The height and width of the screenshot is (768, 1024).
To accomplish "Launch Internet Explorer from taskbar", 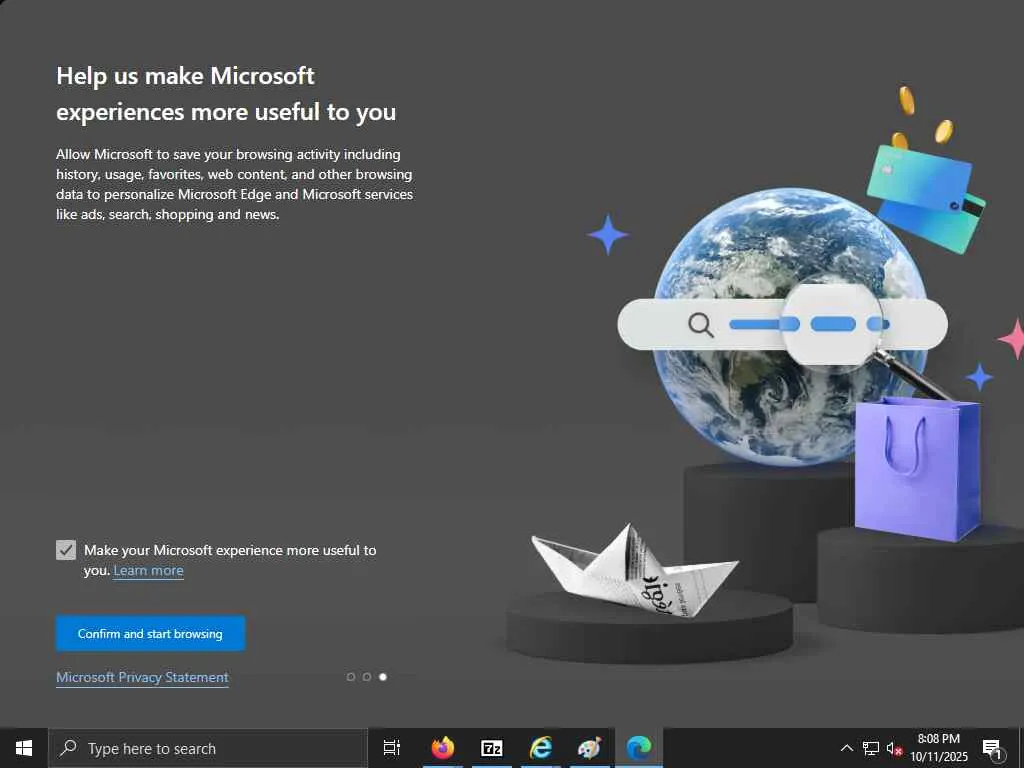I will click(x=541, y=748).
